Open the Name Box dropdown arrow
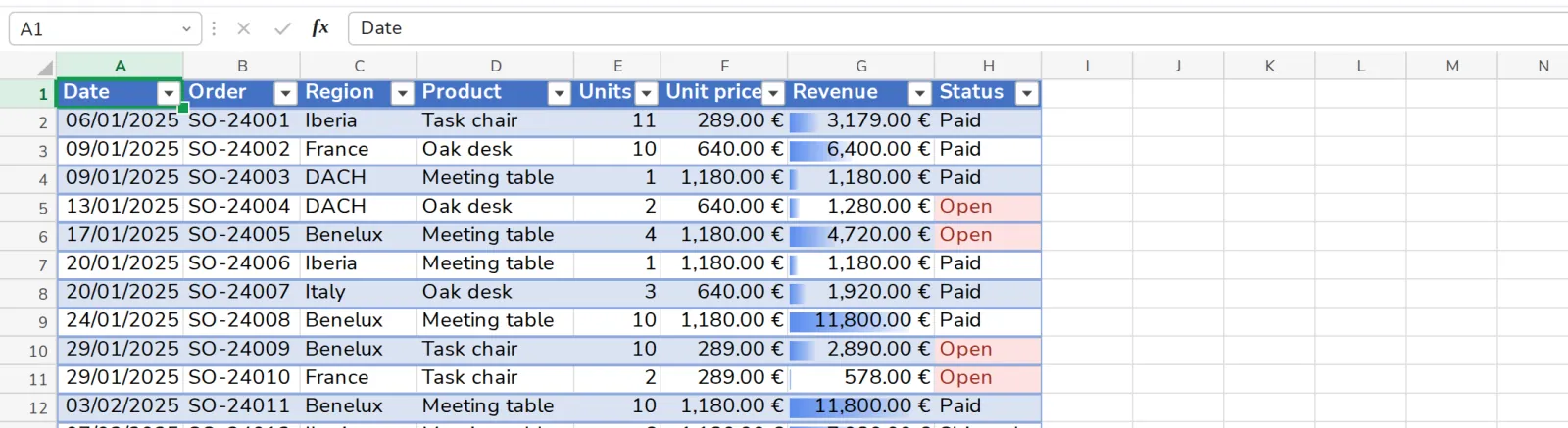The width and height of the screenshot is (1568, 428). coord(186,29)
